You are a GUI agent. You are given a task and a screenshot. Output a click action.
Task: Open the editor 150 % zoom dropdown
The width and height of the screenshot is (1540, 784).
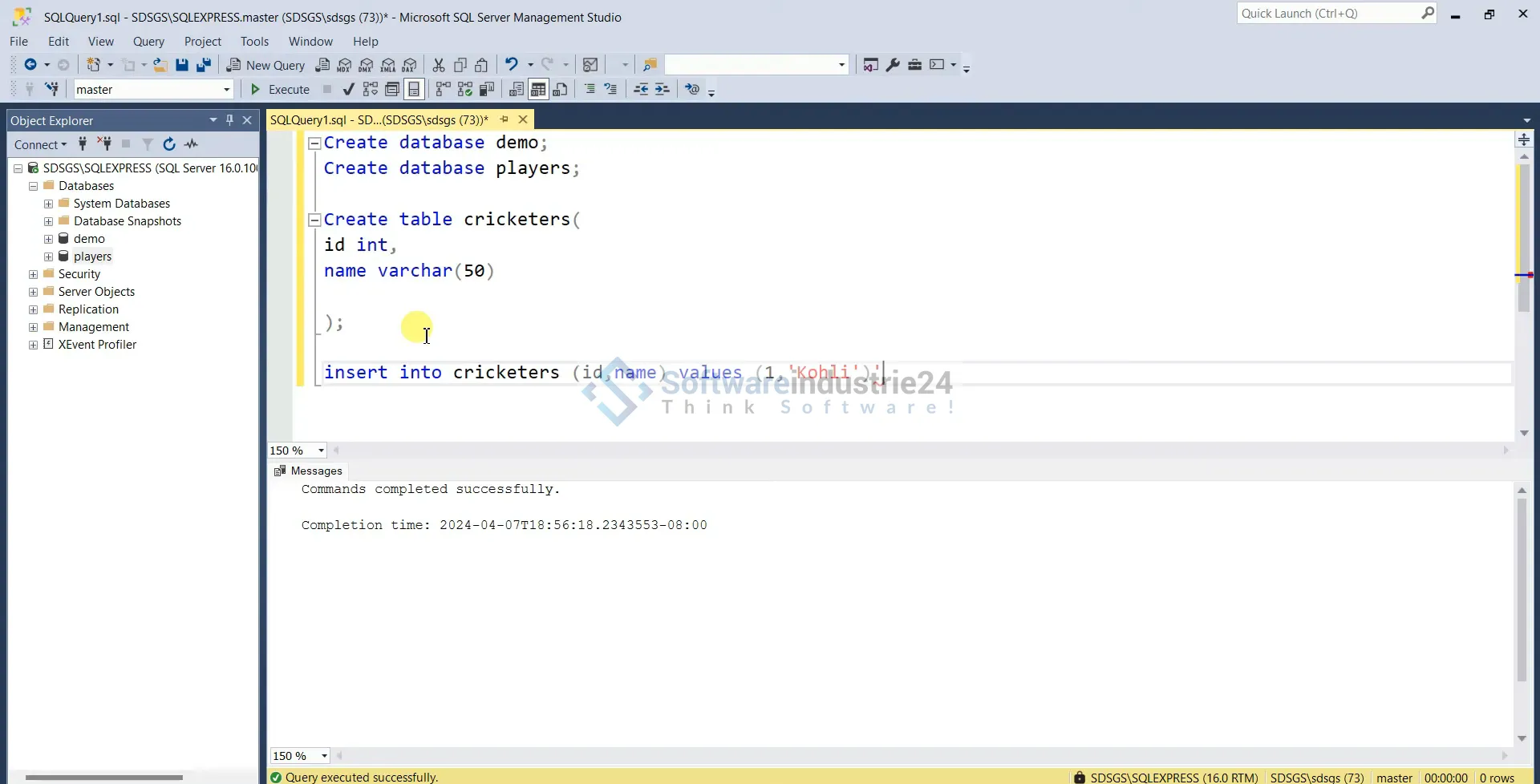coord(321,451)
